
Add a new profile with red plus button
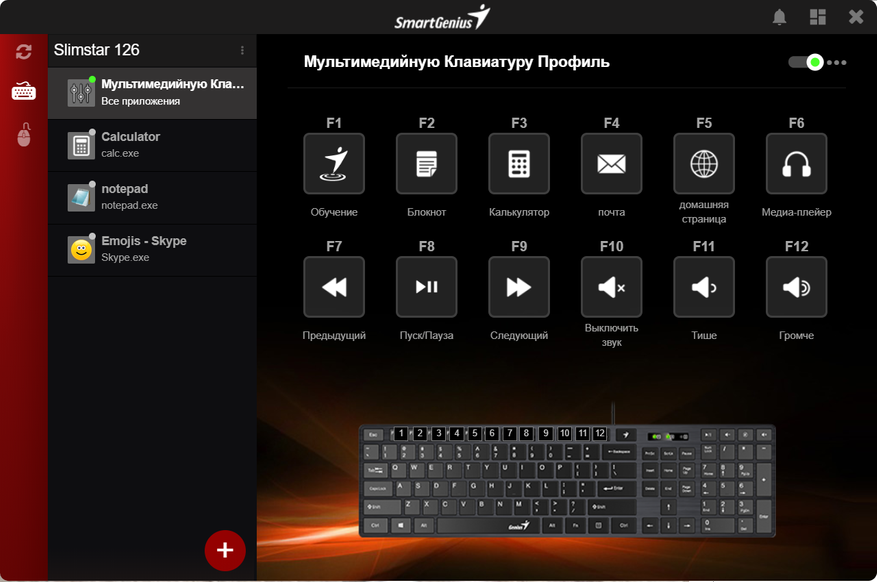click(x=225, y=550)
